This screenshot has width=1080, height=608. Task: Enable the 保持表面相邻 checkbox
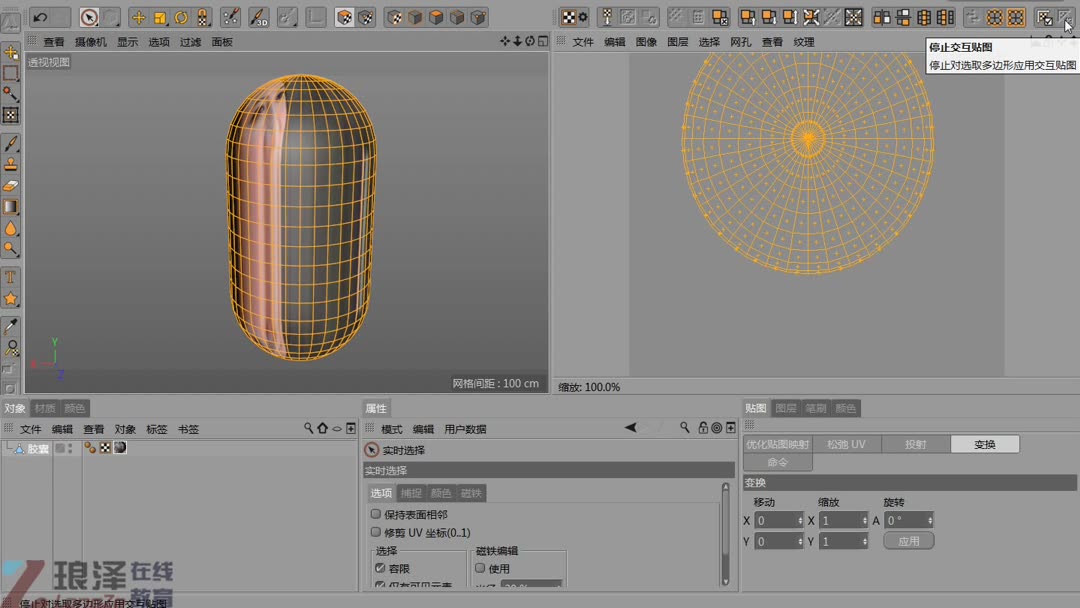[x=375, y=514]
